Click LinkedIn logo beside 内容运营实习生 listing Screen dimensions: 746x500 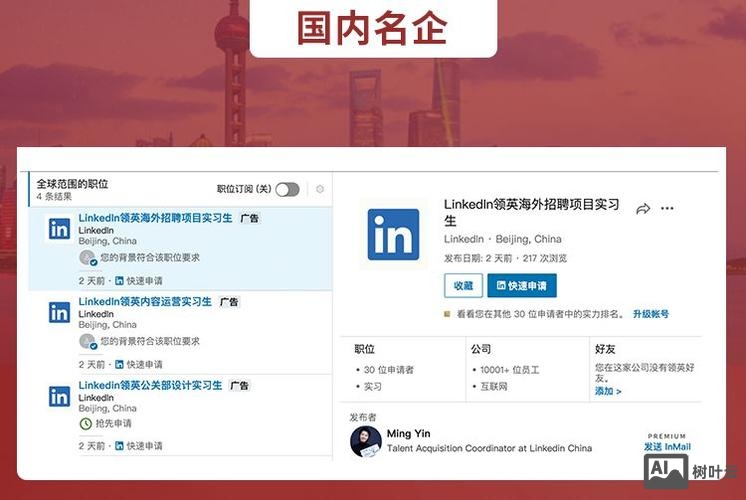pos(59,313)
